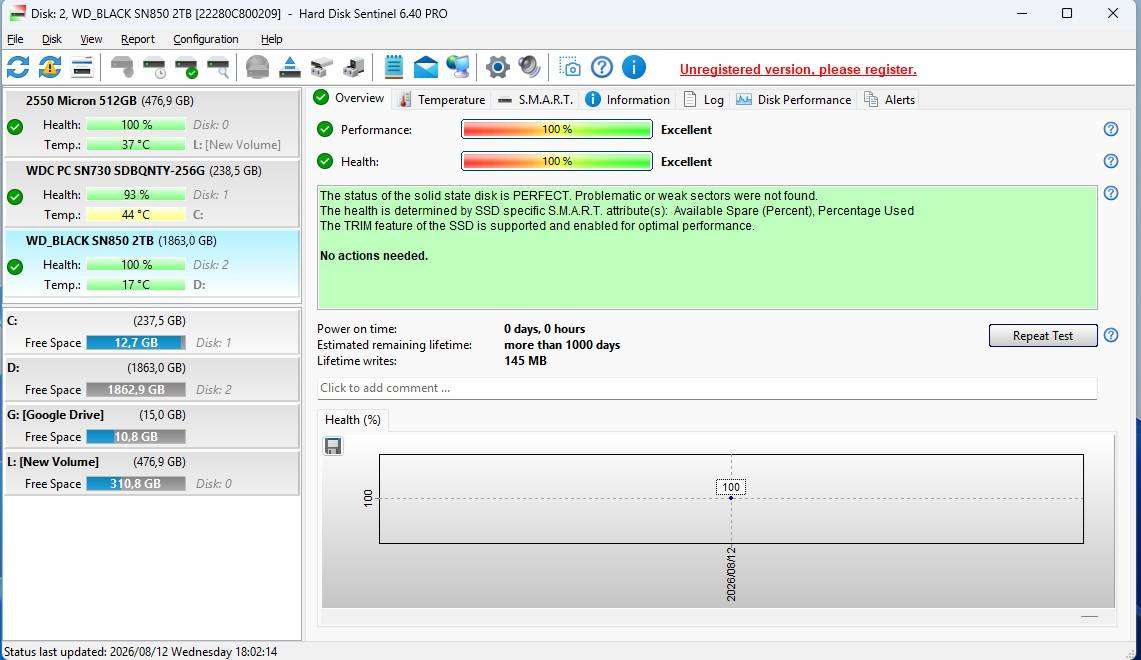This screenshot has width=1141, height=660.
Task: Click the disk list view toolbar icon
Action: click(82, 68)
